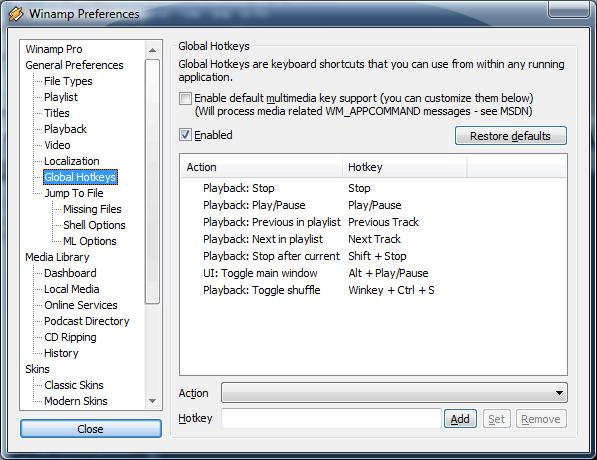The width and height of the screenshot is (597, 460).
Task: Click the Close button
Action: 91,429
